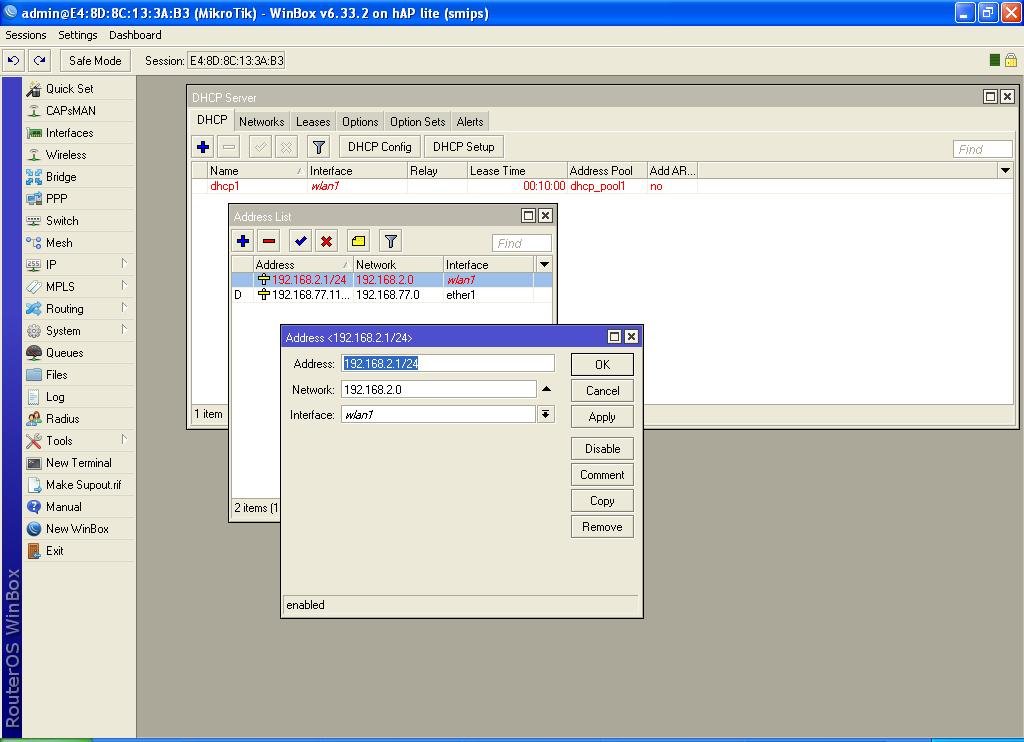Launch New WinBox
This screenshot has height=742, width=1024.
[x=77, y=529]
